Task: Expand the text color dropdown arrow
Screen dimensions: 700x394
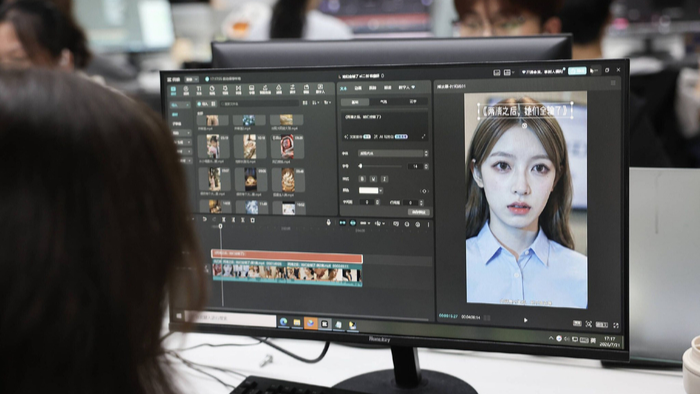Action: coord(381,191)
